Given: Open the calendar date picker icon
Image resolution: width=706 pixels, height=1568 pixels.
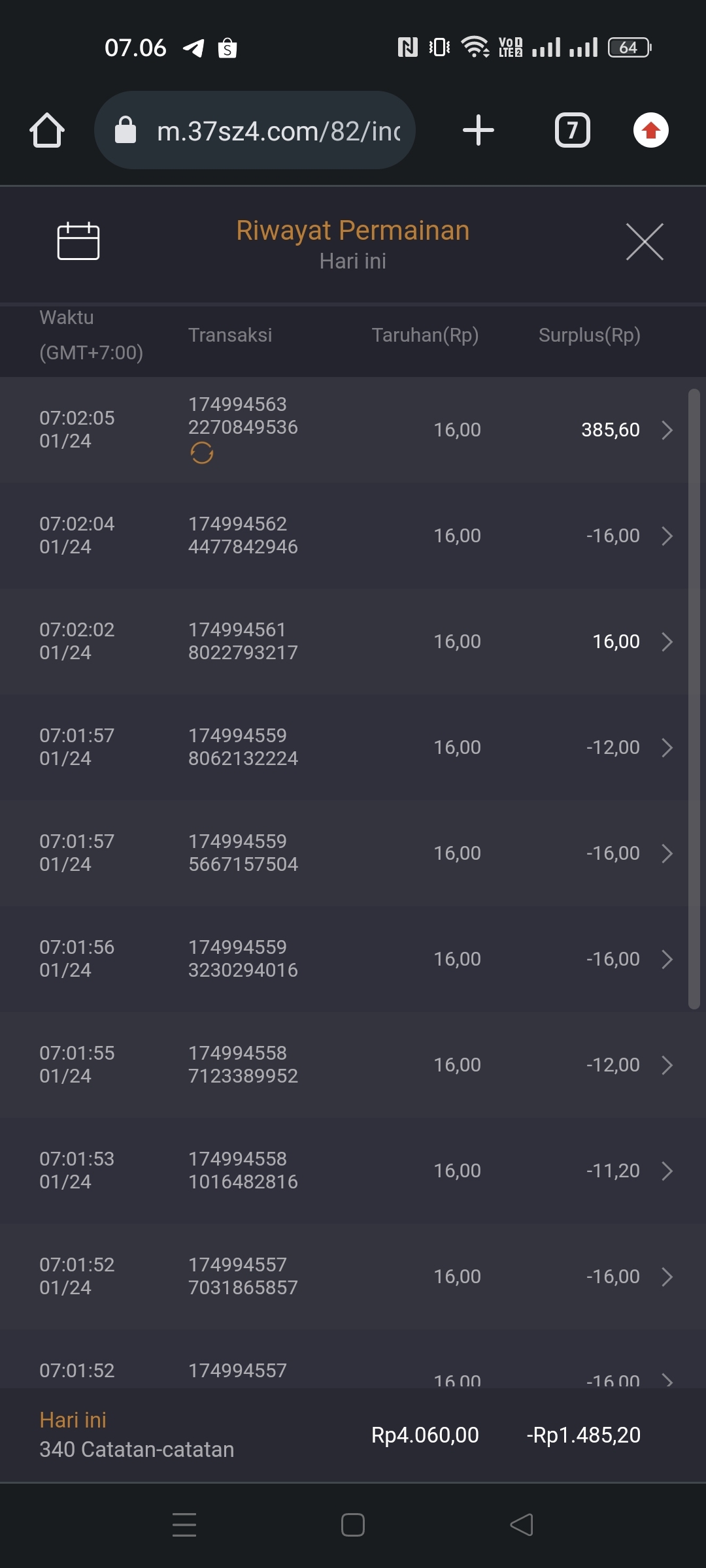Looking at the screenshot, I should 78,241.
